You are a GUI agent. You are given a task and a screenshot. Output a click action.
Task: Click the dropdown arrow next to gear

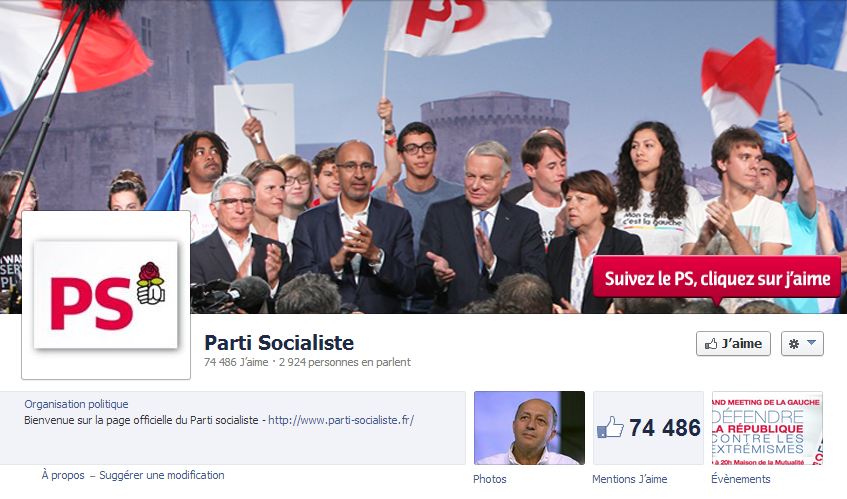click(811, 343)
